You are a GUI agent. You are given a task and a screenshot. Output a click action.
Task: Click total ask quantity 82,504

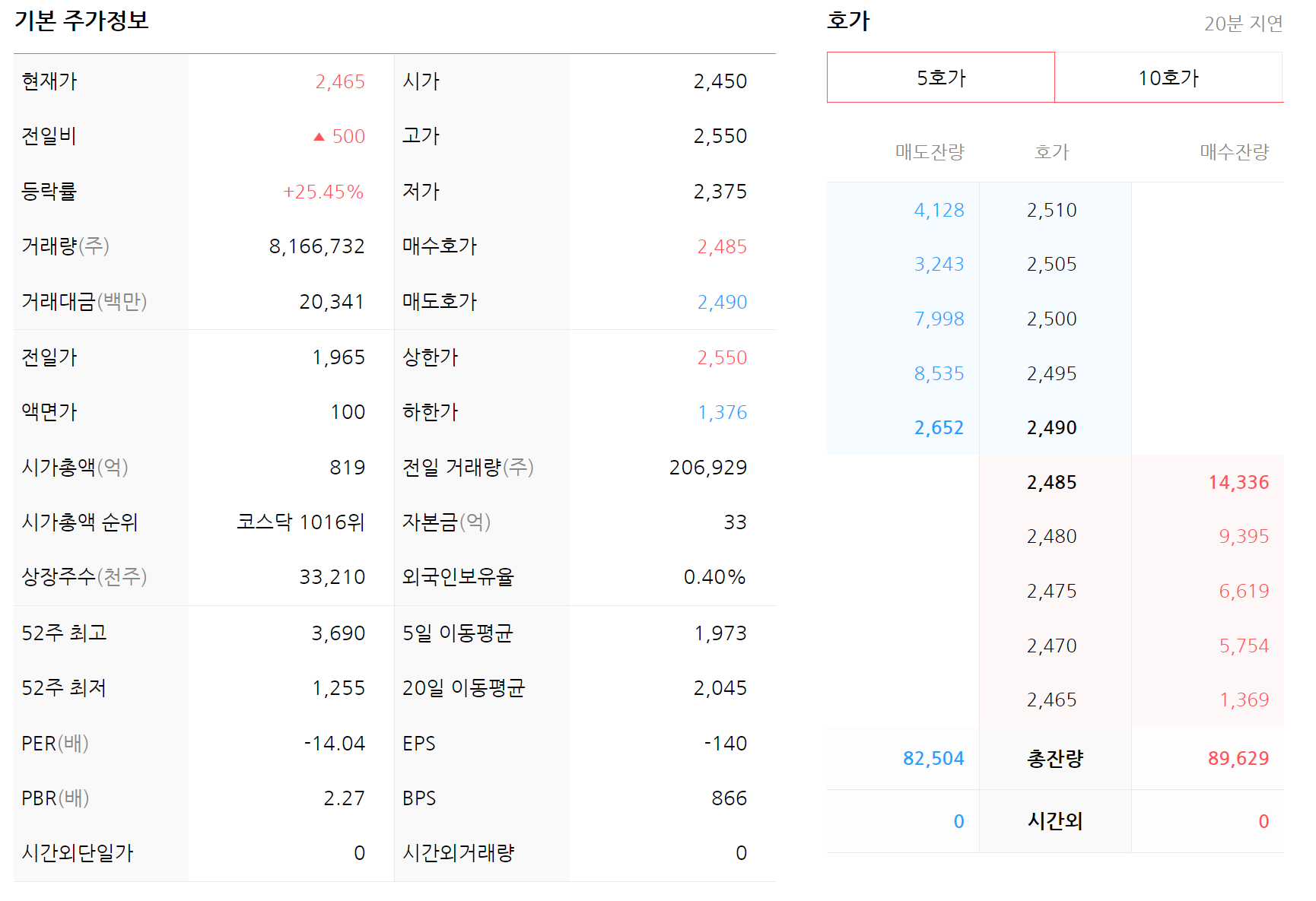[x=933, y=759]
